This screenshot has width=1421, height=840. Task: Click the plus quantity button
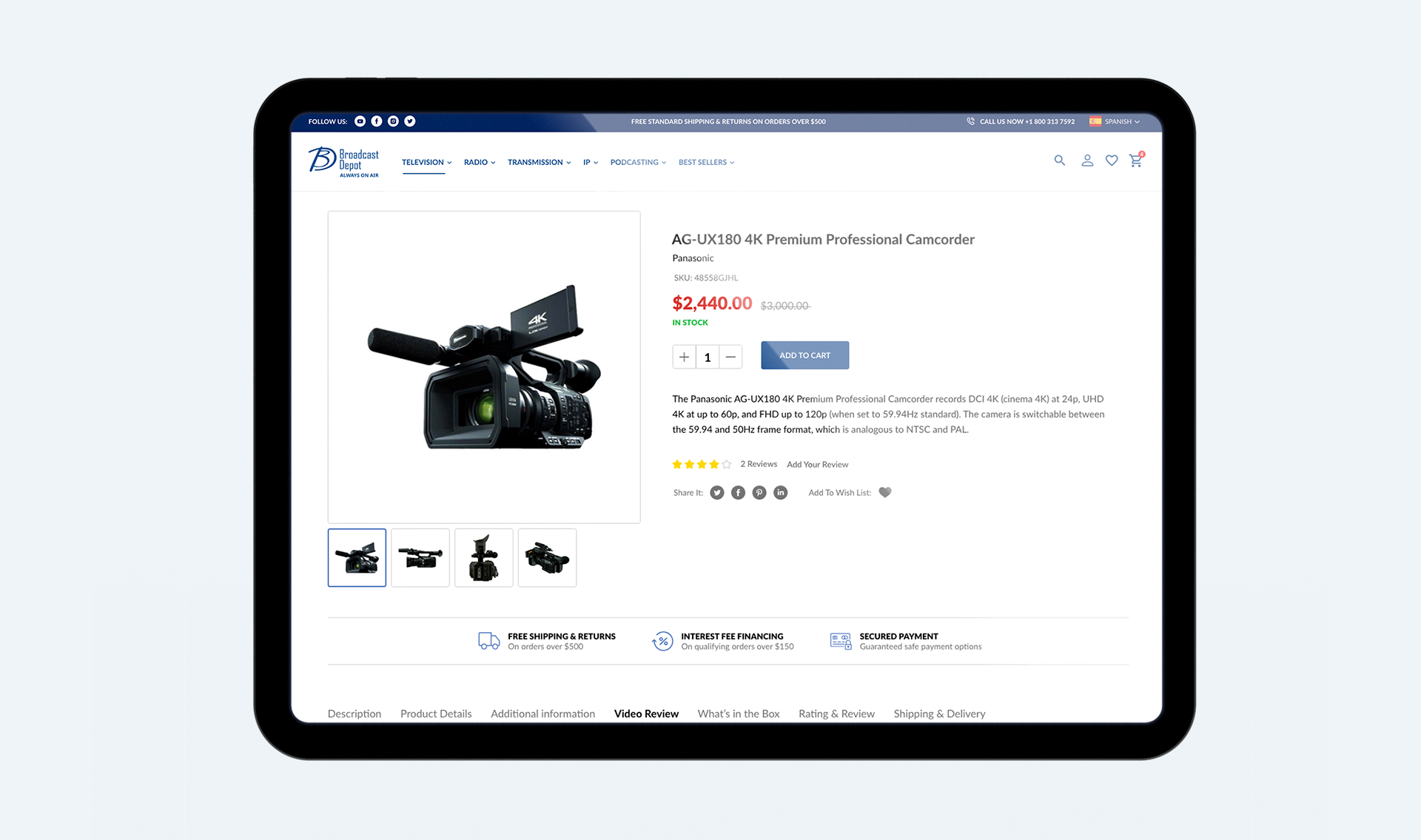click(x=684, y=357)
